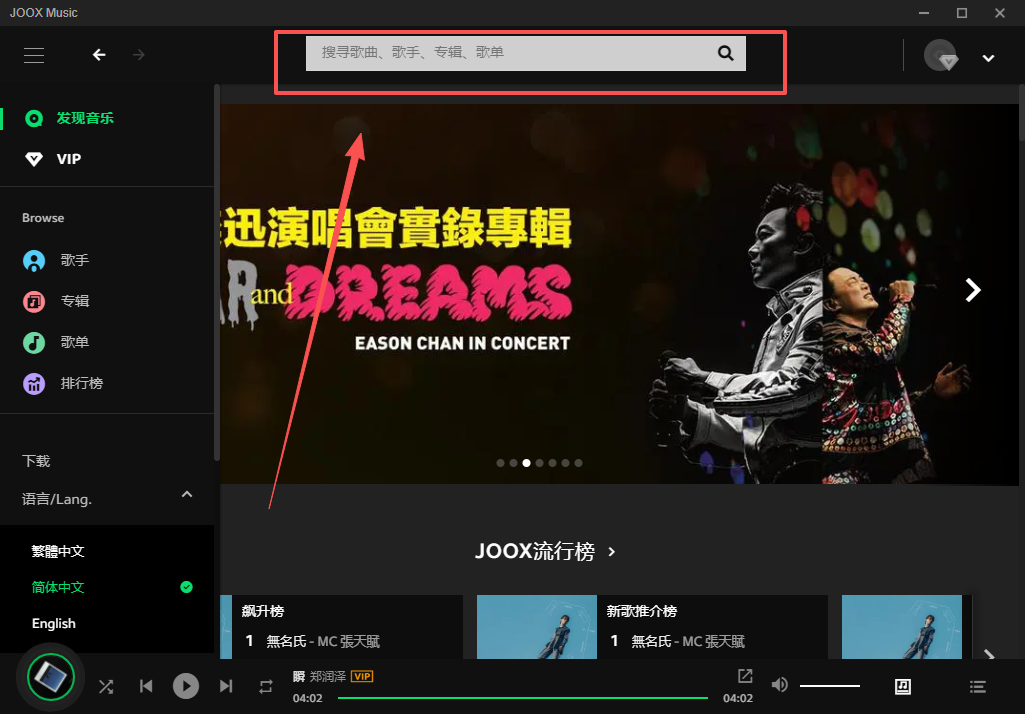Select 繁體中文 language
The height and width of the screenshot is (714, 1025).
[58, 551]
